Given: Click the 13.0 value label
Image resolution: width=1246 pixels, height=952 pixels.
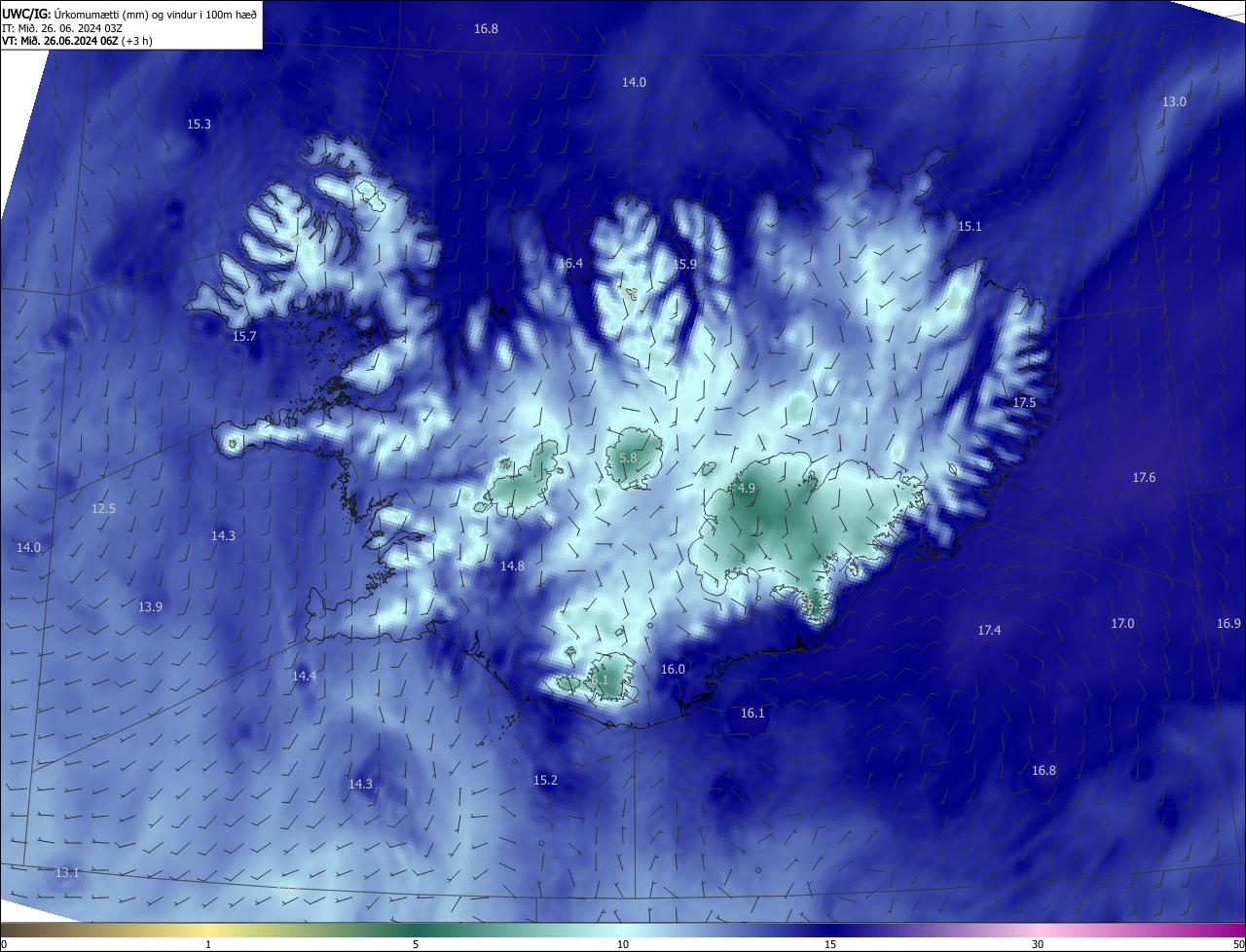Looking at the screenshot, I should pyautogui.click(x=1174, y=102).
